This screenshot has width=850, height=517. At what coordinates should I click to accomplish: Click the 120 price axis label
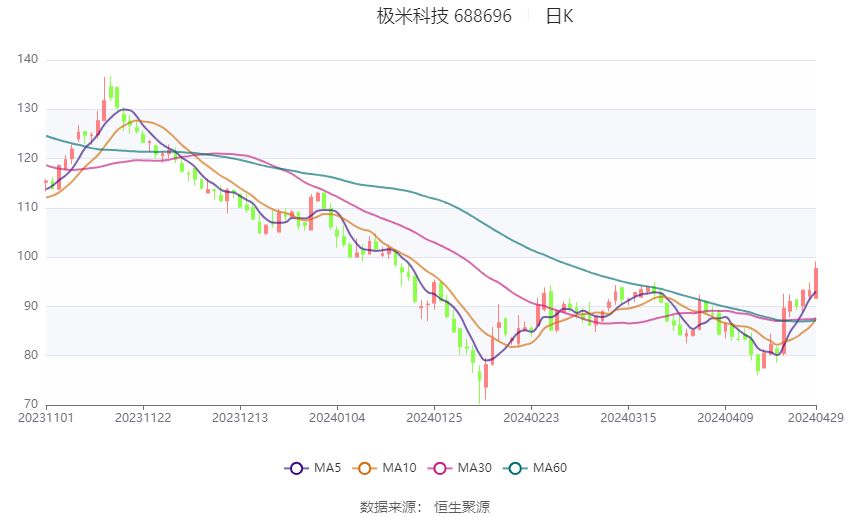coord(28,158)
